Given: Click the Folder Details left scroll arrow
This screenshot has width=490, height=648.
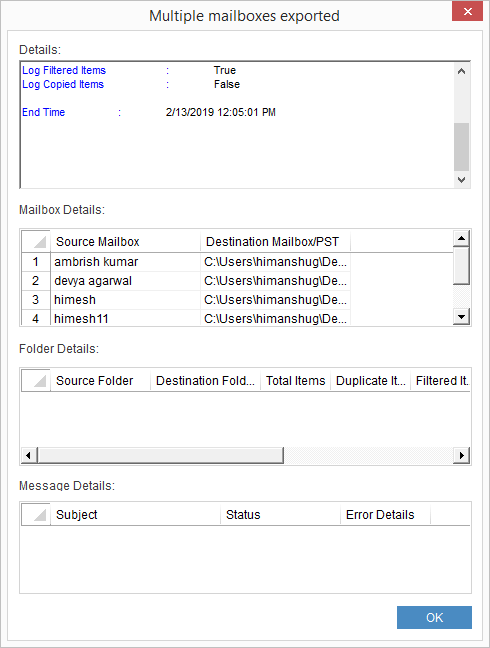Looking at the screenshot, I should [29, 455].
